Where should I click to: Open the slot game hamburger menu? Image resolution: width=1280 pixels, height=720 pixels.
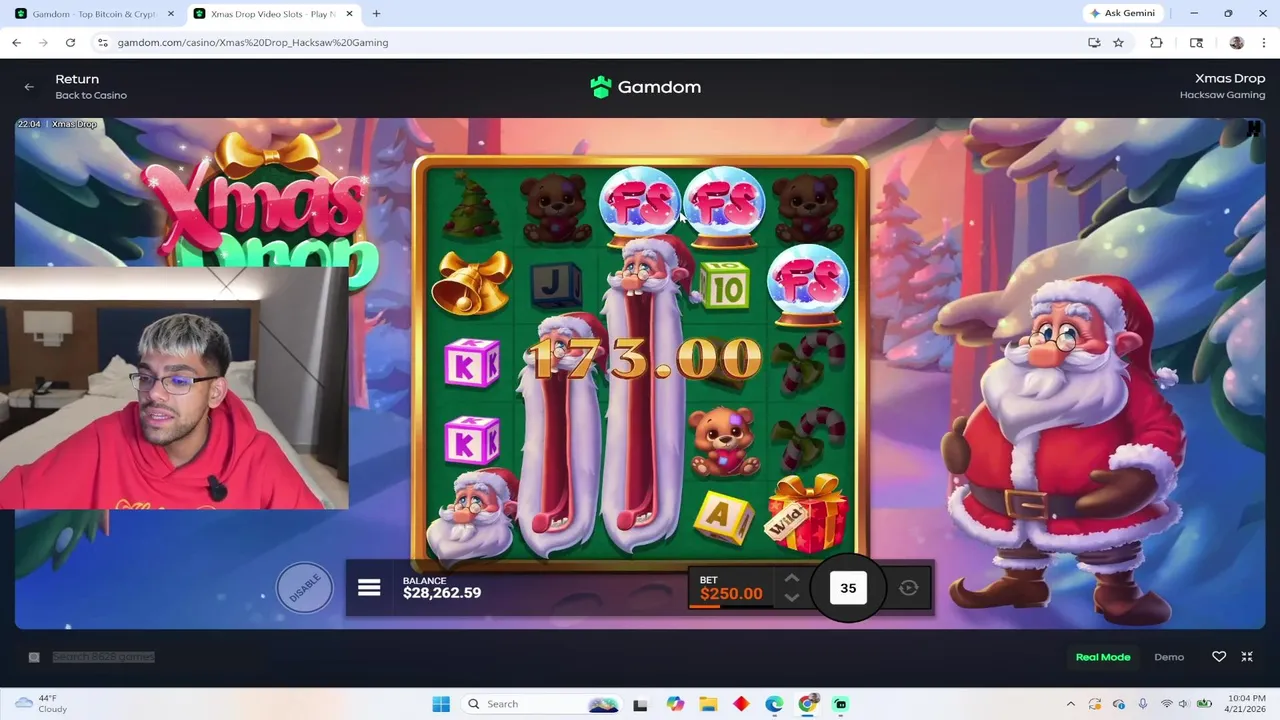click(369, 587)
